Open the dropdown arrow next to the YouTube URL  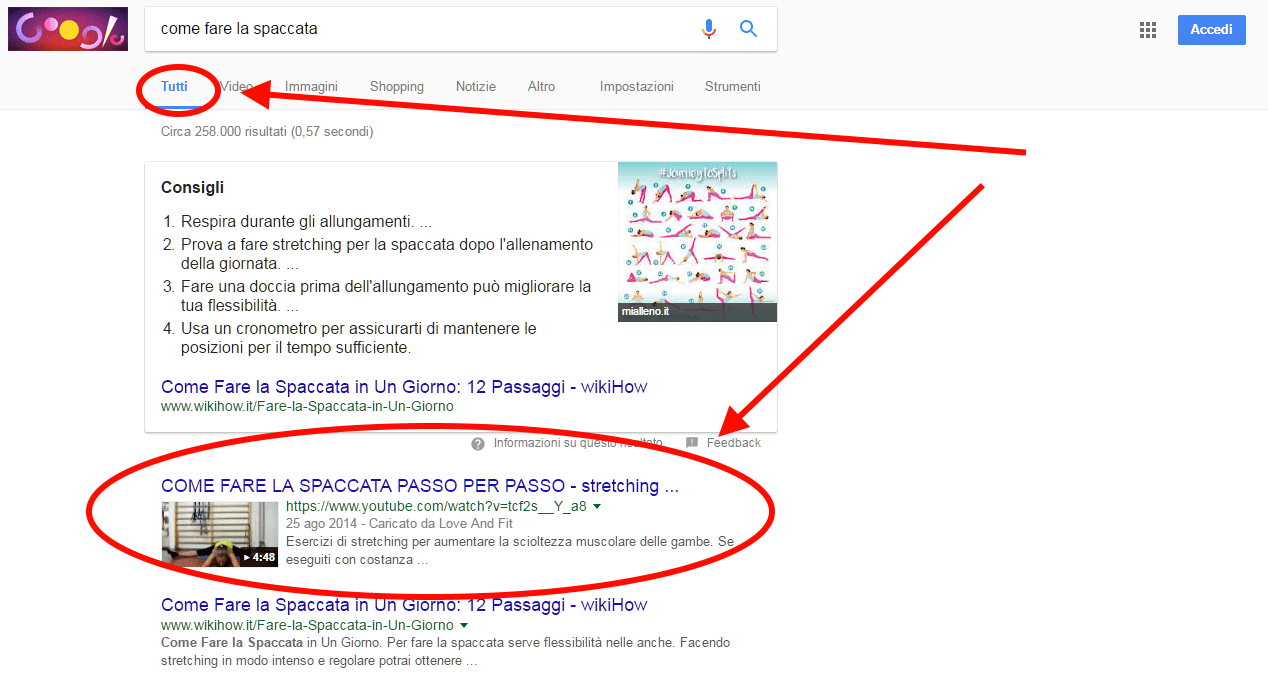tap(597, 507)
